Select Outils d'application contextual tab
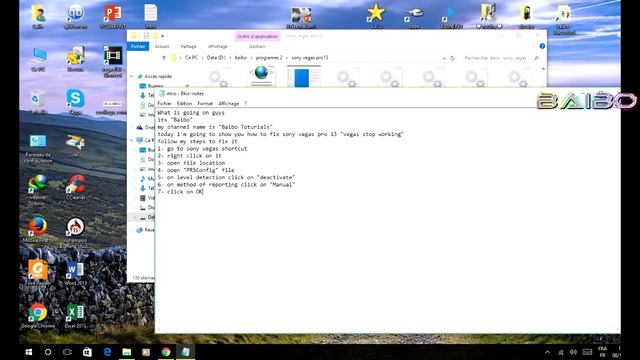 [257, 36]
